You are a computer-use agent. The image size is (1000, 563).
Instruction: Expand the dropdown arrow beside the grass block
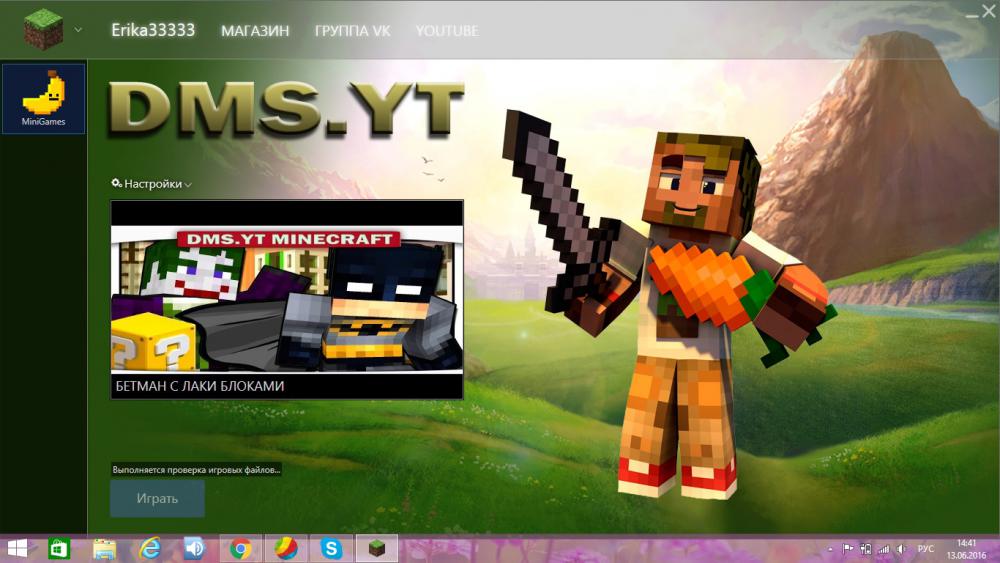[x=78, y=30]
